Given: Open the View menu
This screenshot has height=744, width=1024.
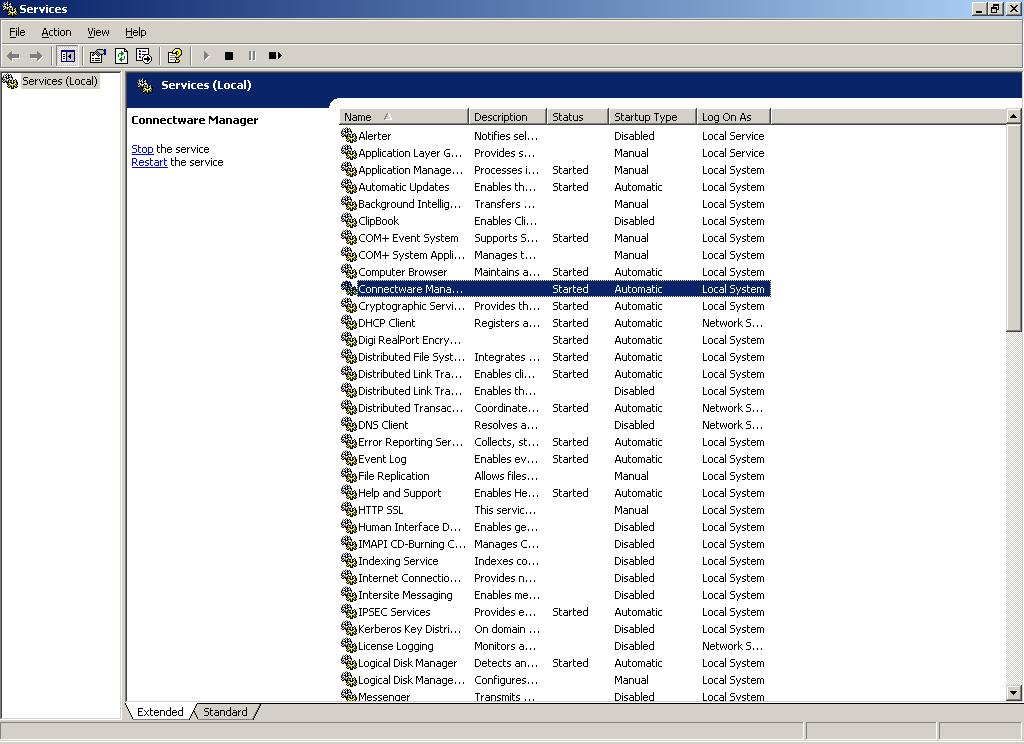Looking at the screenshot, I should coord(98,32).
